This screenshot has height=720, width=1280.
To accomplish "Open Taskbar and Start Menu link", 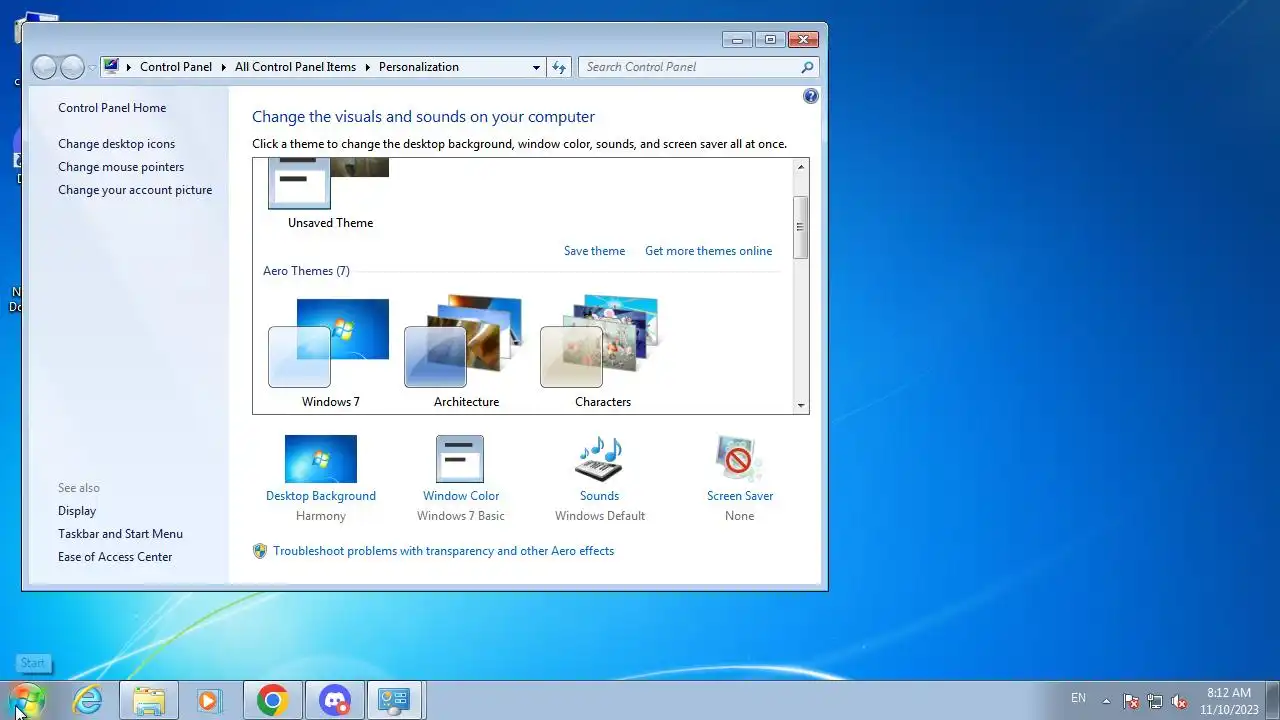I will (120, 534).
